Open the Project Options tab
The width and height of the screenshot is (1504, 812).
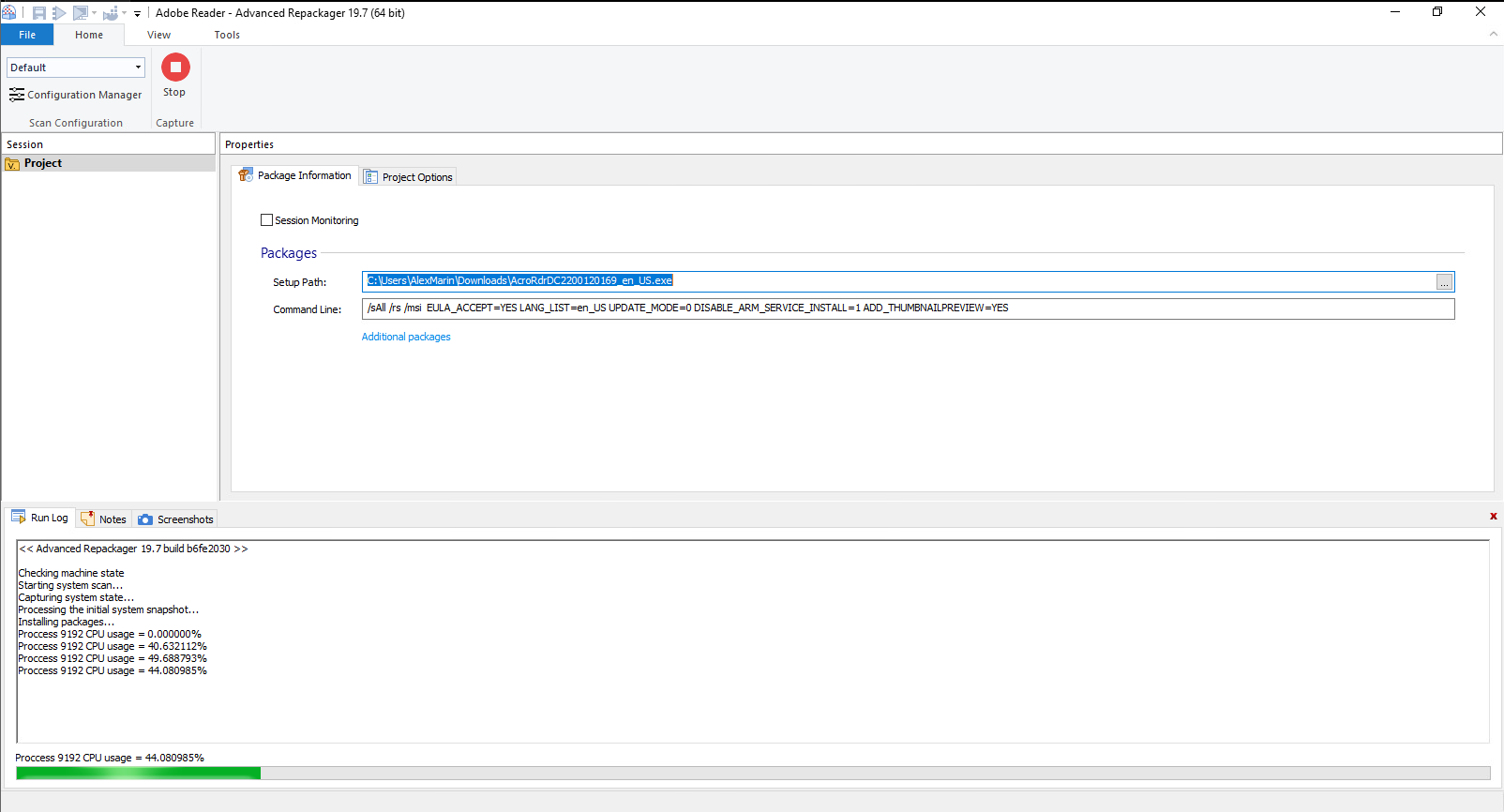coord(409,177)
